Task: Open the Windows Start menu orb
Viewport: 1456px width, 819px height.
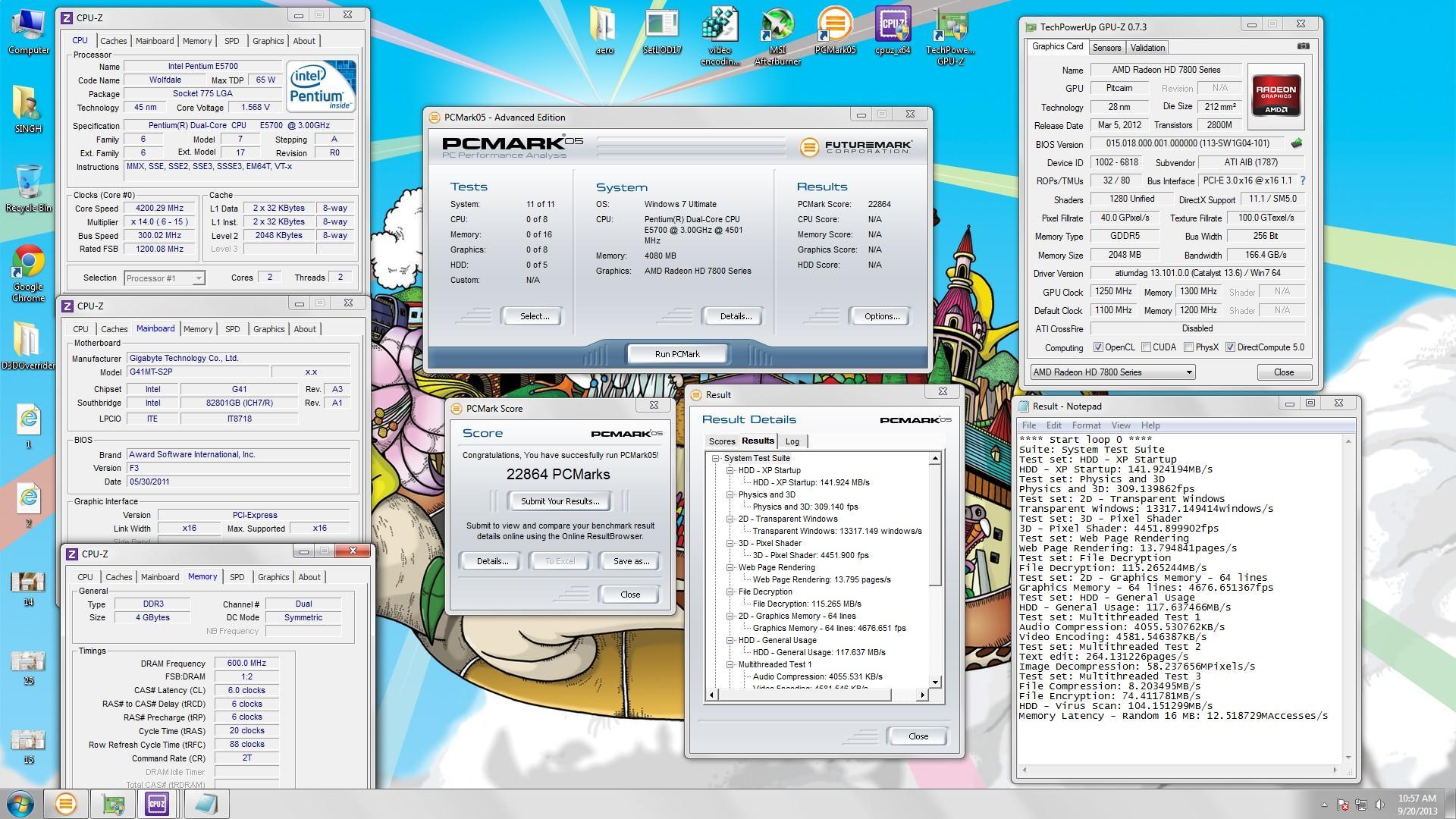Action: (21, 803)
